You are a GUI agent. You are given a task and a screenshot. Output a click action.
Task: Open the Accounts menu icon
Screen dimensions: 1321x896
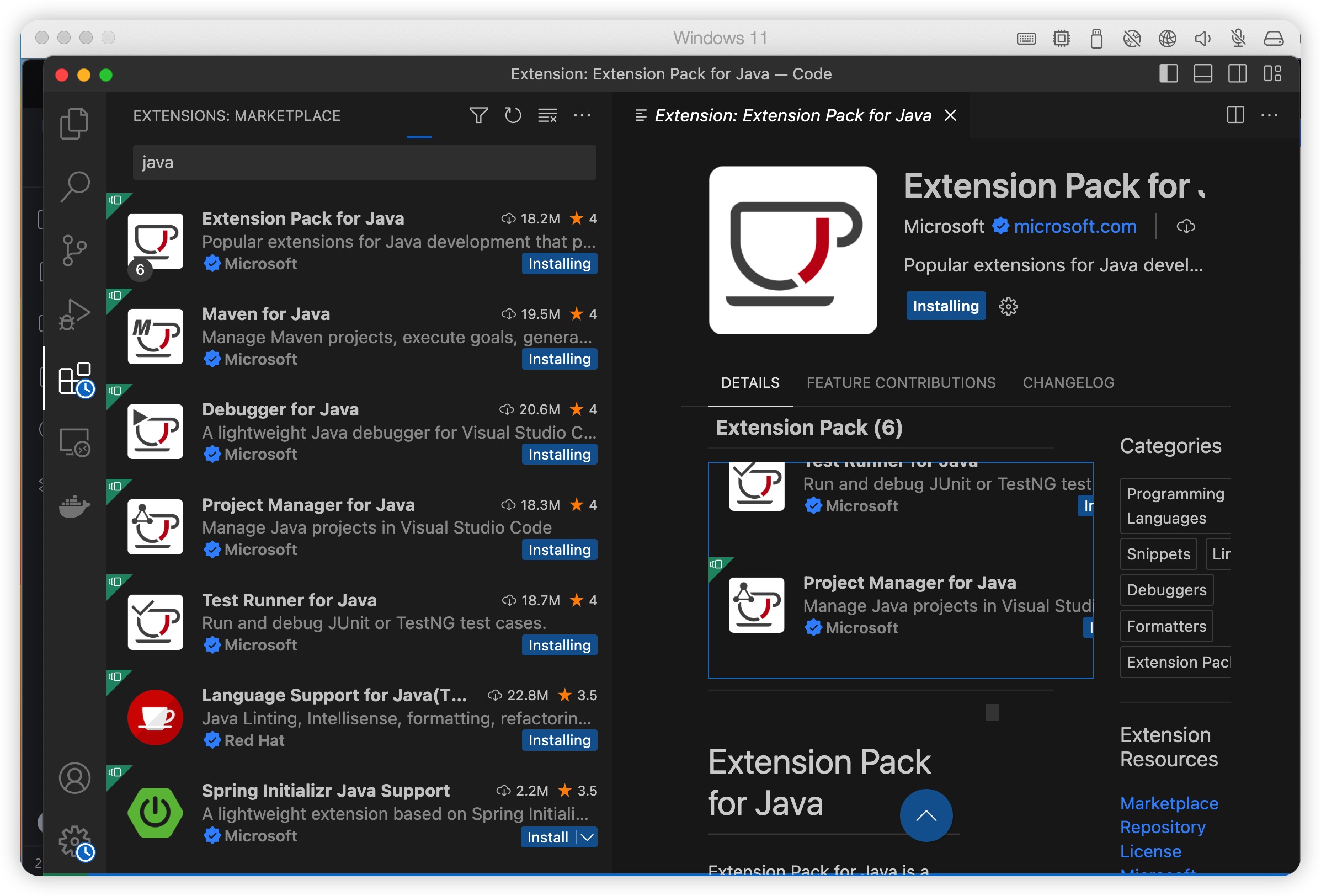coord(74,777)
